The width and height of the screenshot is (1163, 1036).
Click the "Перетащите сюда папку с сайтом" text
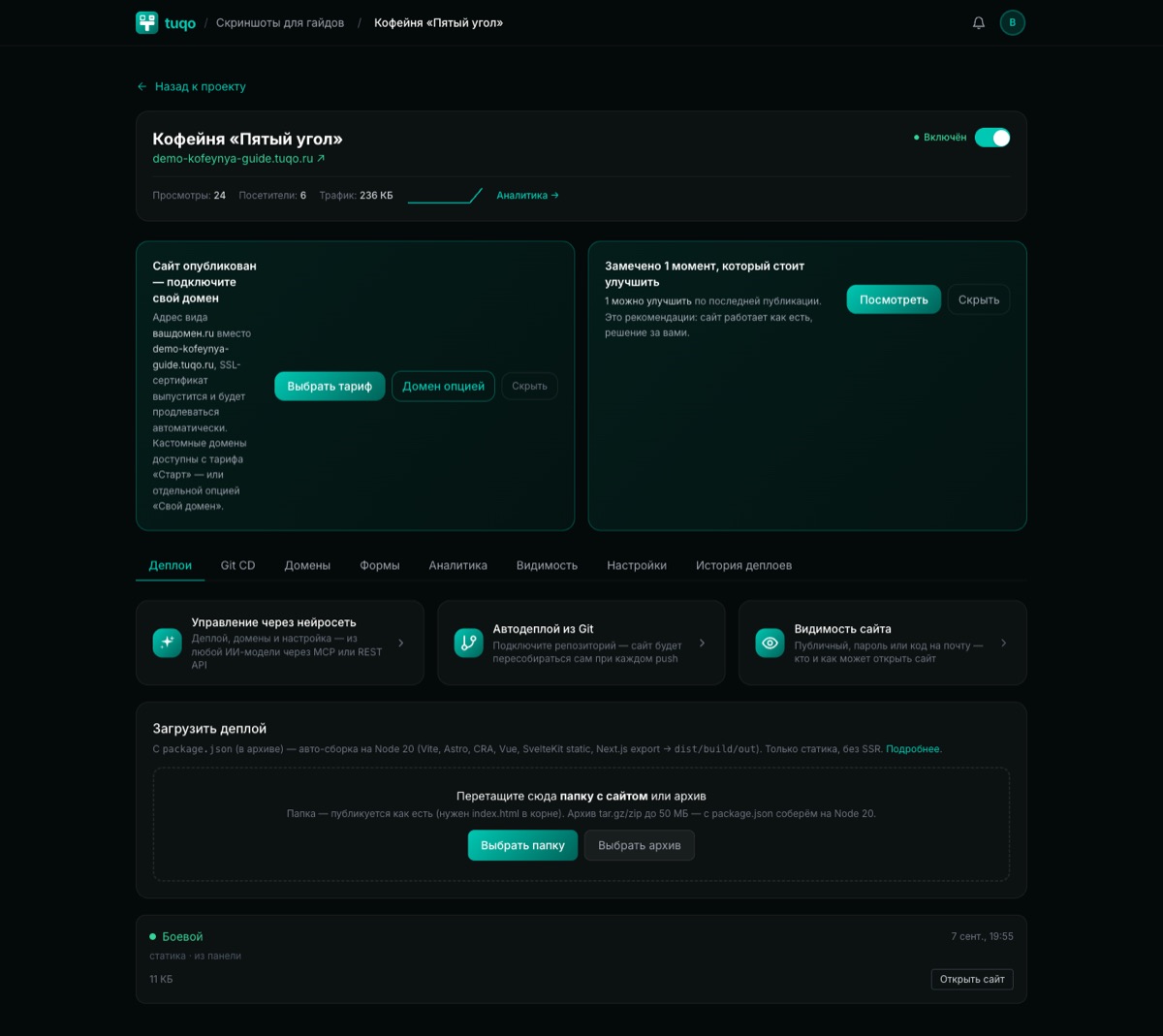pyautogui.click(x=551, y=796)
